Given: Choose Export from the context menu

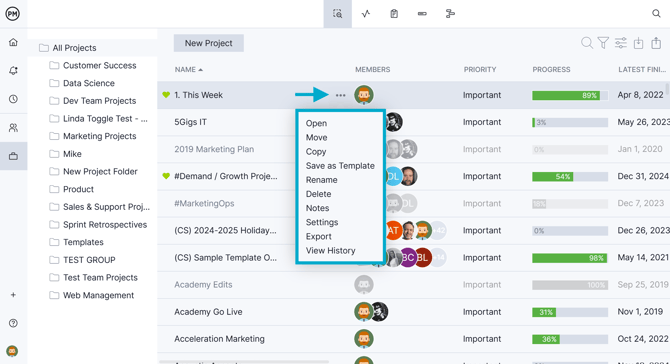Looking at the screenshot, I should click(x=318, y=236).
